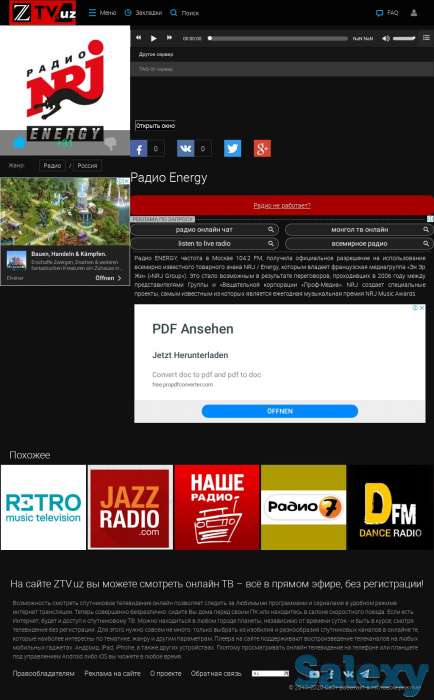Share on VK

tap(185, 149)
